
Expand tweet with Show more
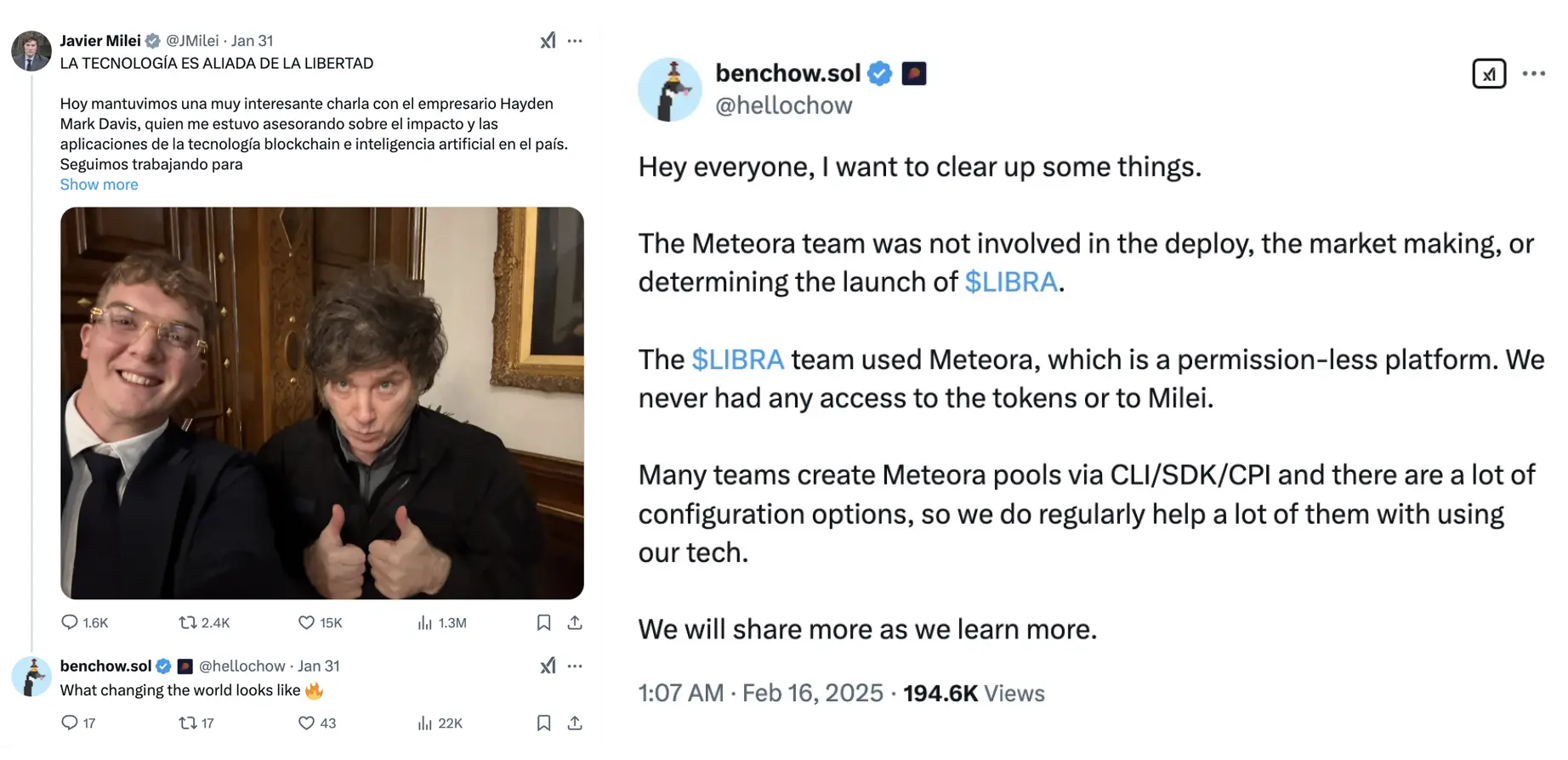[x=99, y=184]
